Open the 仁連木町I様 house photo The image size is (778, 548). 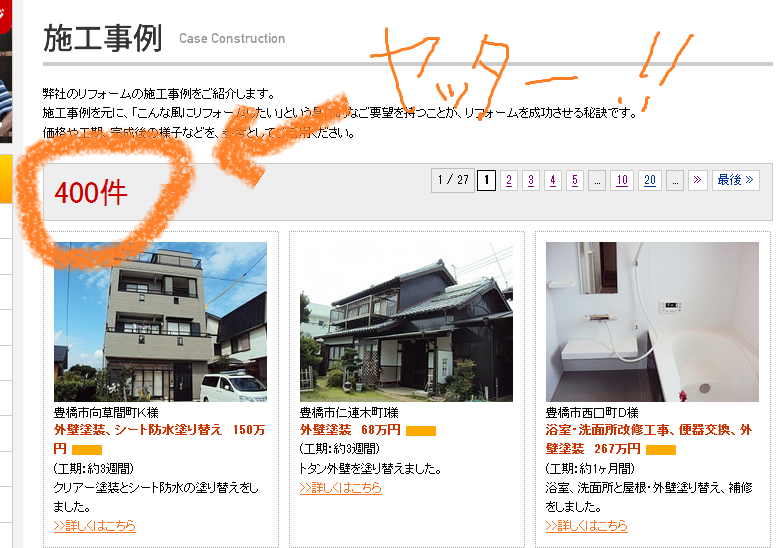click(406, 322)
